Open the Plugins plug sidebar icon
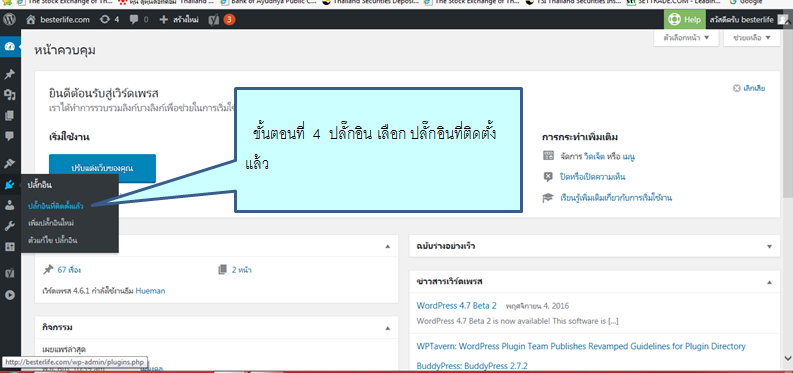The width and height of the screenshot is (793, 373). (10, 185)
